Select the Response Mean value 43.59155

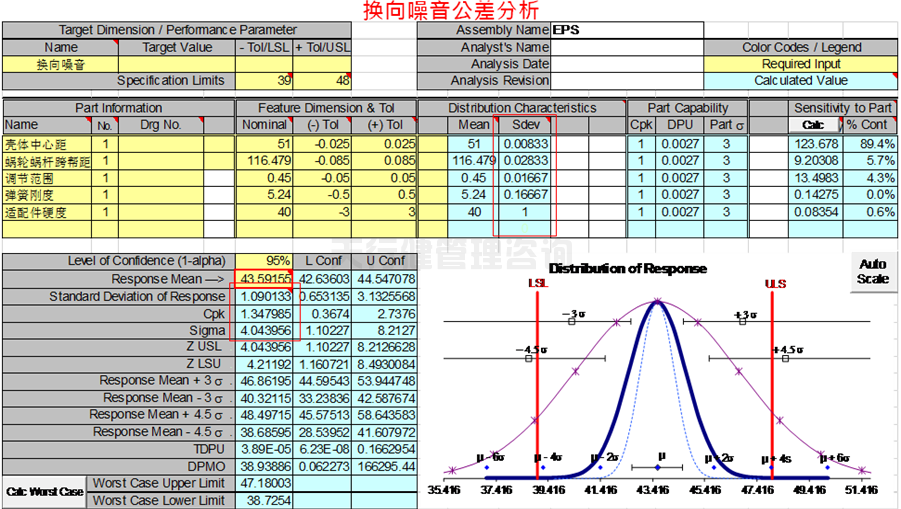pos(265,279)
